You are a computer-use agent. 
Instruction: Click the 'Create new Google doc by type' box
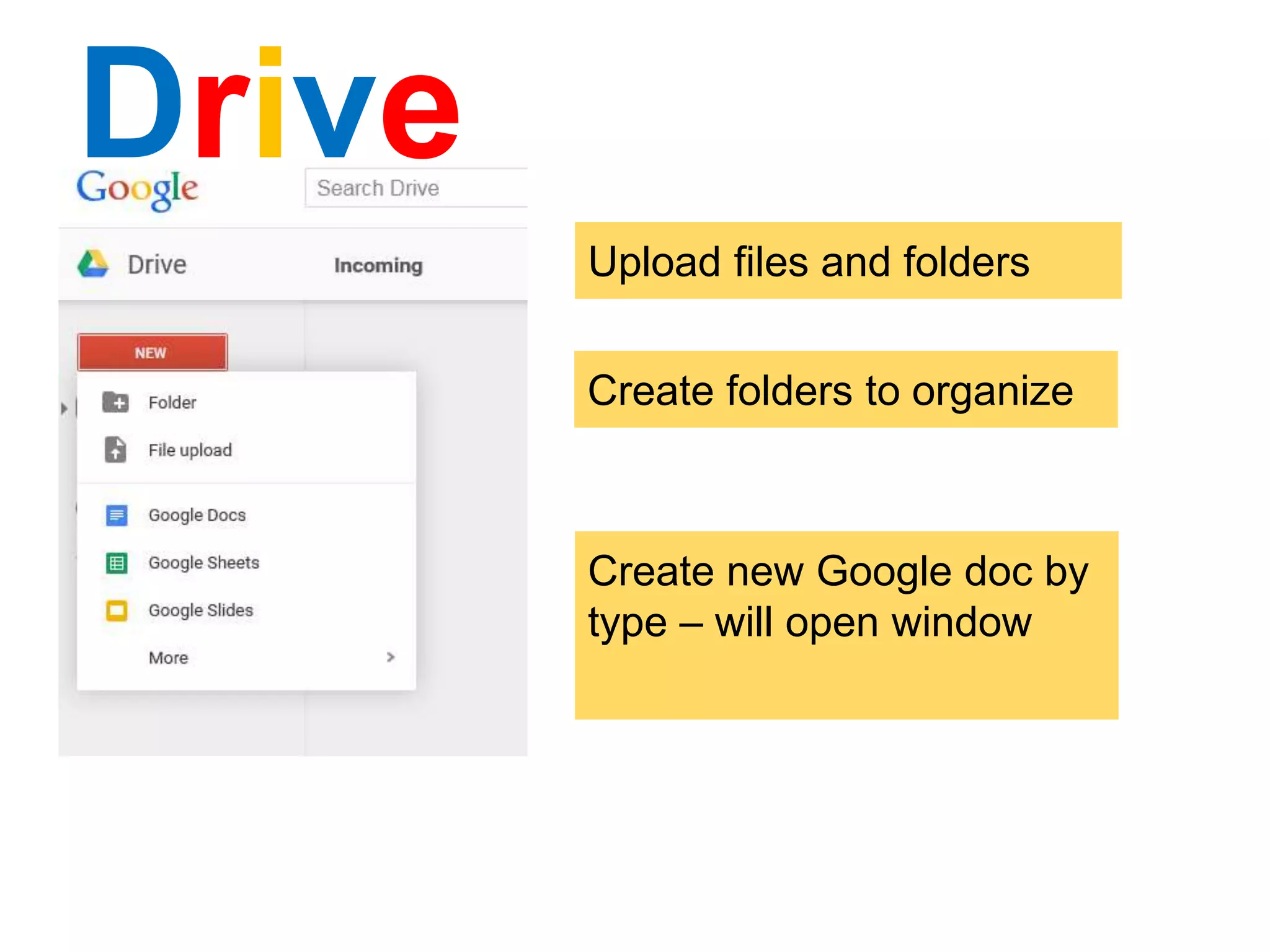[x=846, y=625]
